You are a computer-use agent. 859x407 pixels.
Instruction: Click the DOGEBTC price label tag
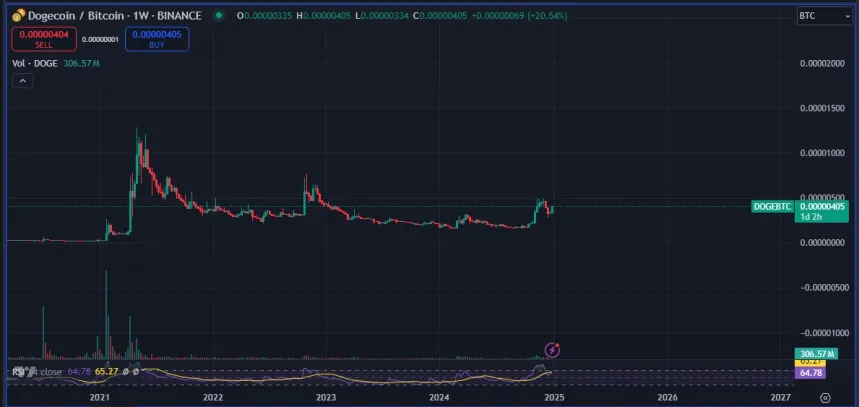[772, 207]
